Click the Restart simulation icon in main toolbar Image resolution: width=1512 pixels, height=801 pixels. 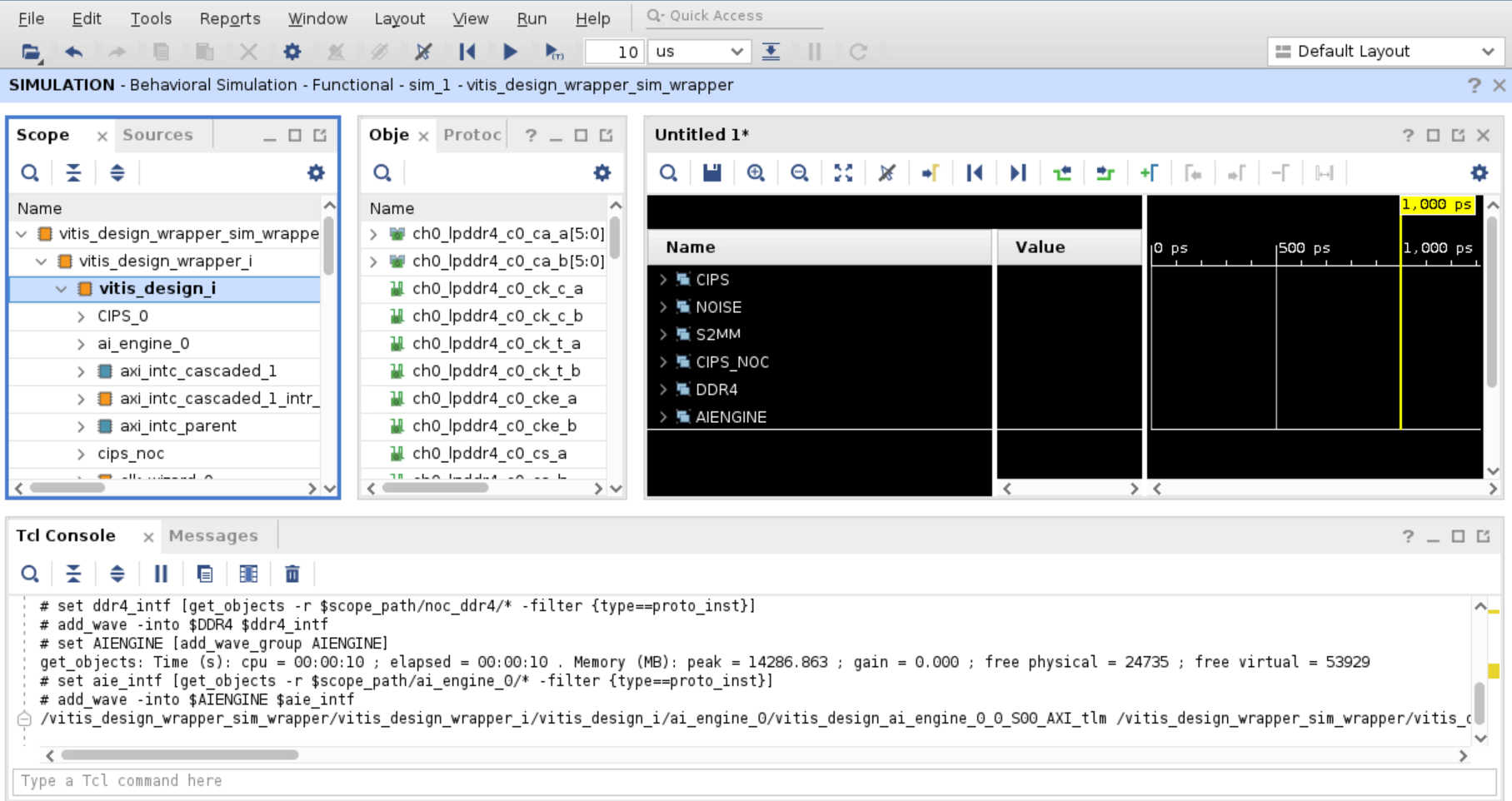(467, 52)
